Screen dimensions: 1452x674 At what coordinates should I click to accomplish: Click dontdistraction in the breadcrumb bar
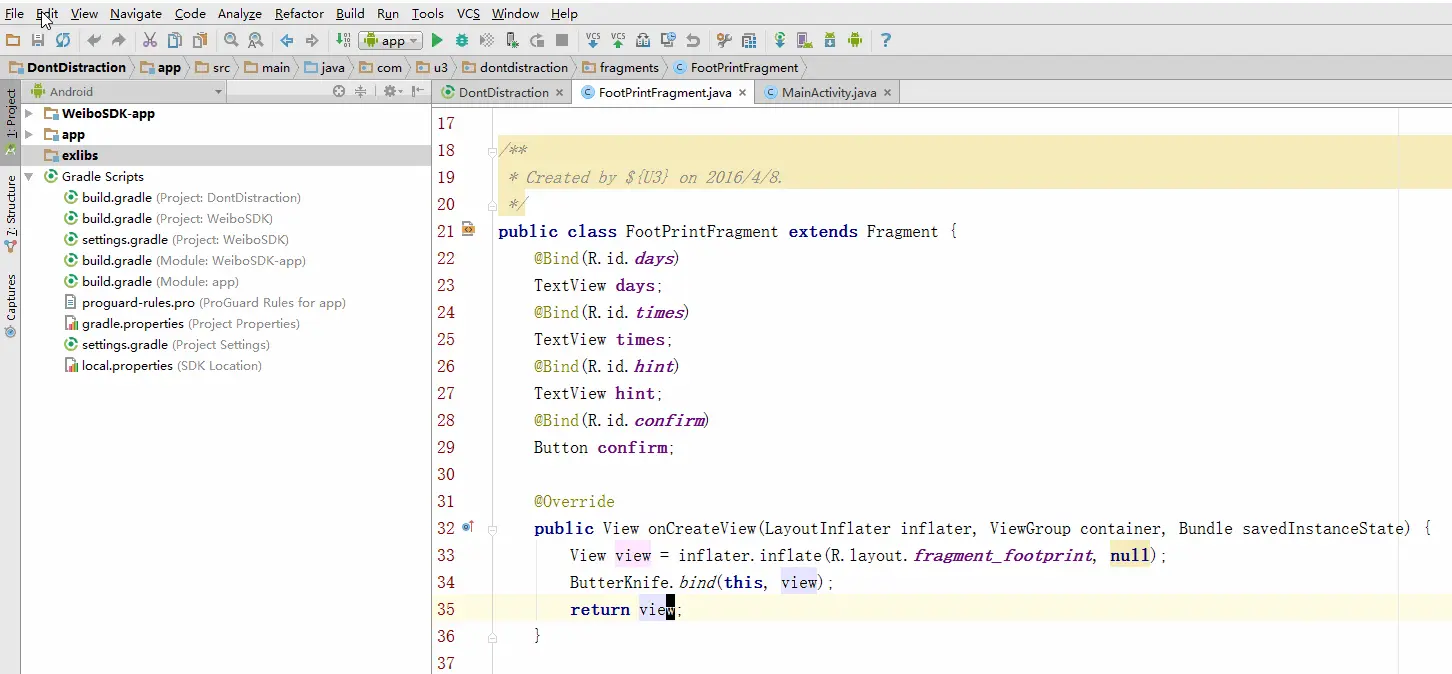523,68
